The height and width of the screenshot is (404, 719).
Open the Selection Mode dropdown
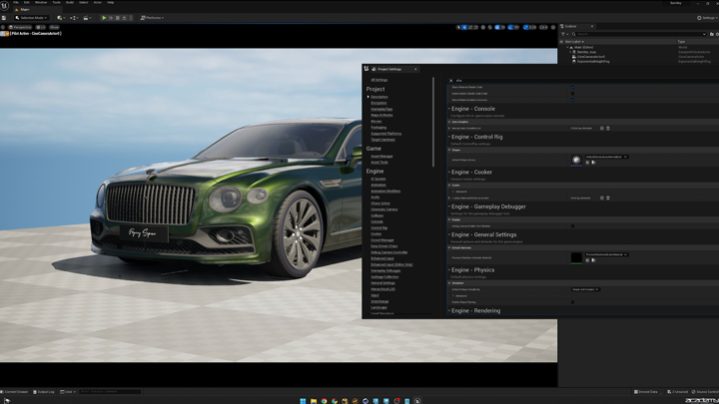31,18
